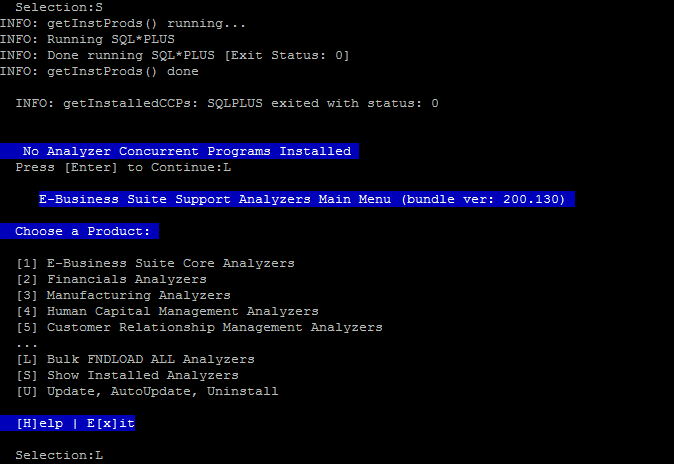Click the ellipsis line below option 5

click(x=27, y=345)
